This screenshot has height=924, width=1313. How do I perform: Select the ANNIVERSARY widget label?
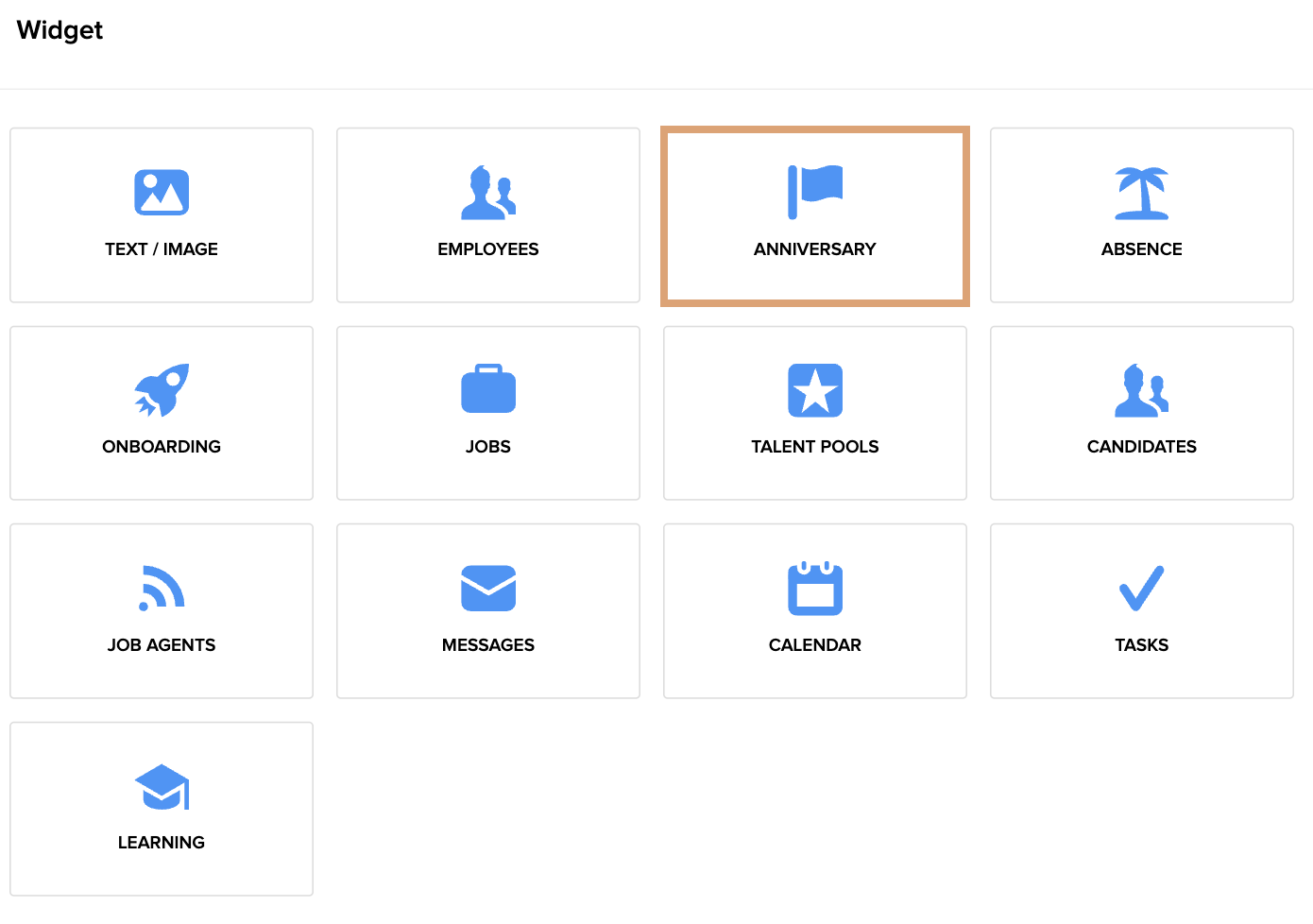815,249
